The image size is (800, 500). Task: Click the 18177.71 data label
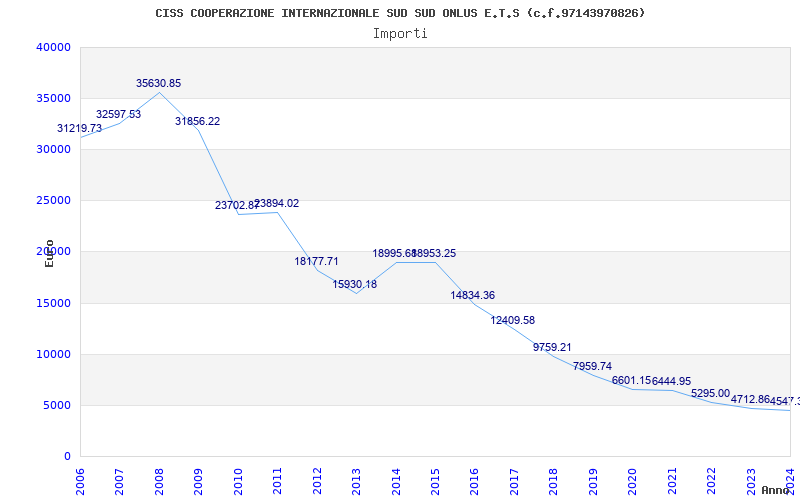[316, 261]
